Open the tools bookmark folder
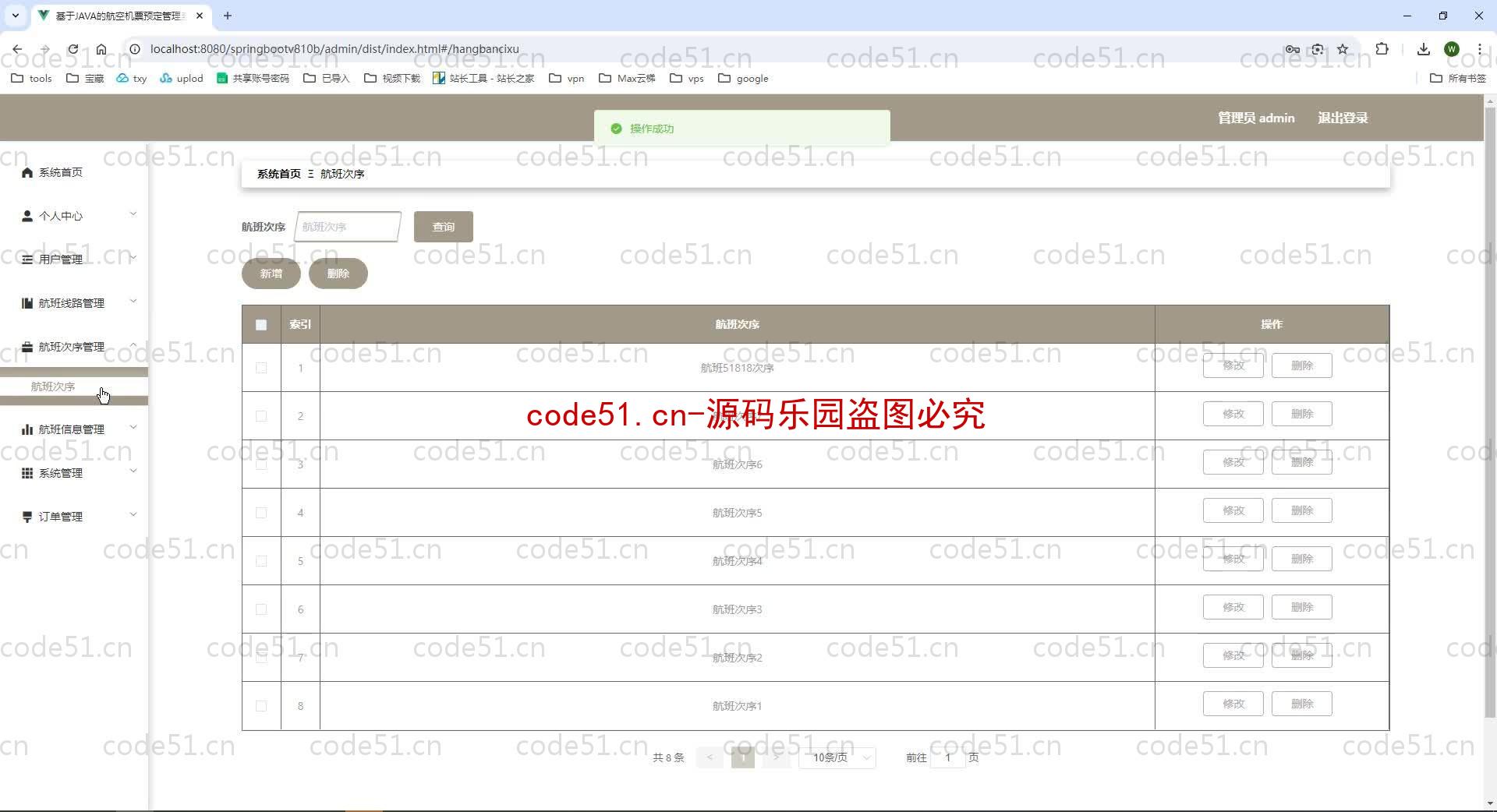 coord(32,78)
